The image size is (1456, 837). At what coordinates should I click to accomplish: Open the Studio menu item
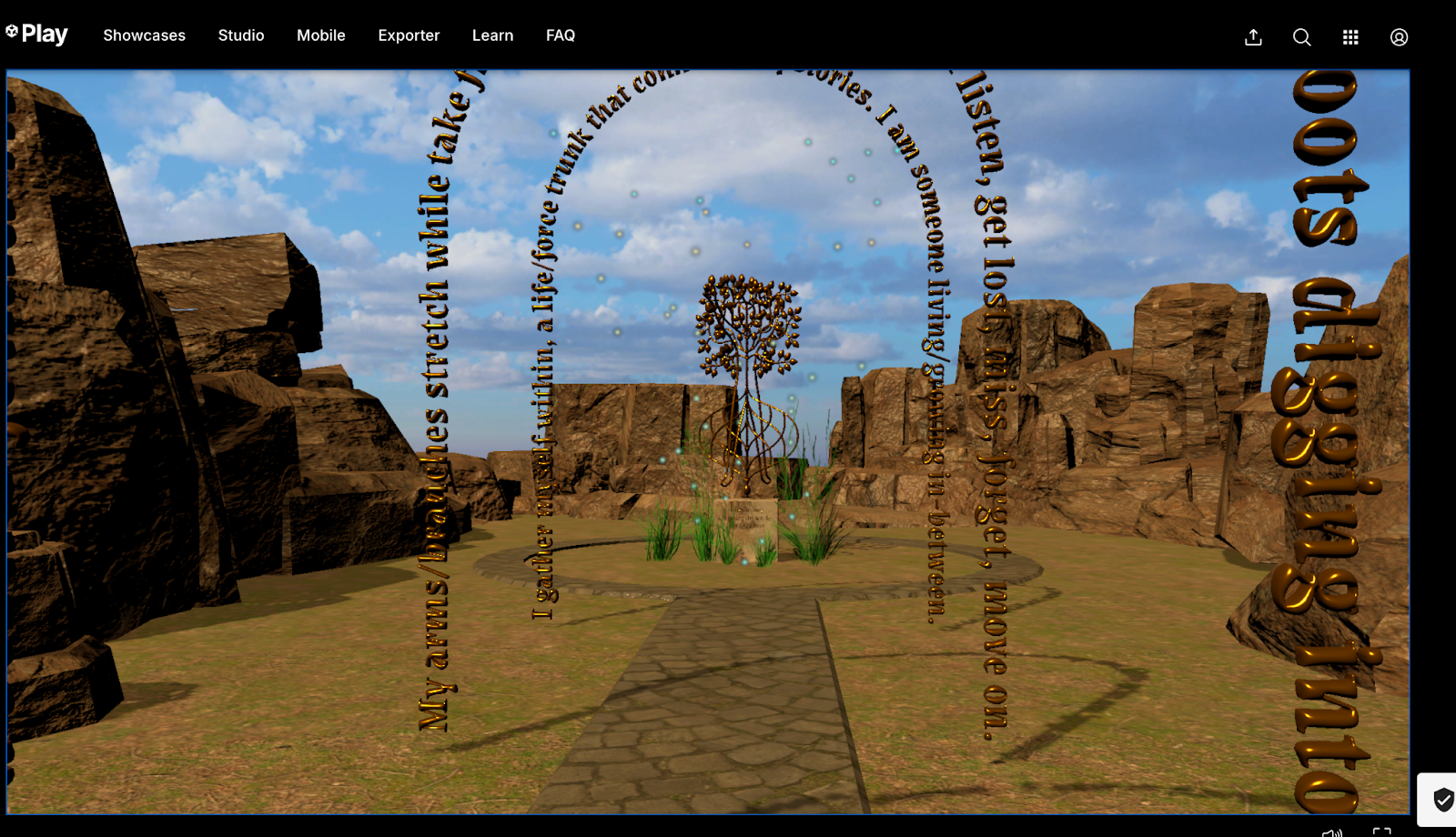[241, 35]
